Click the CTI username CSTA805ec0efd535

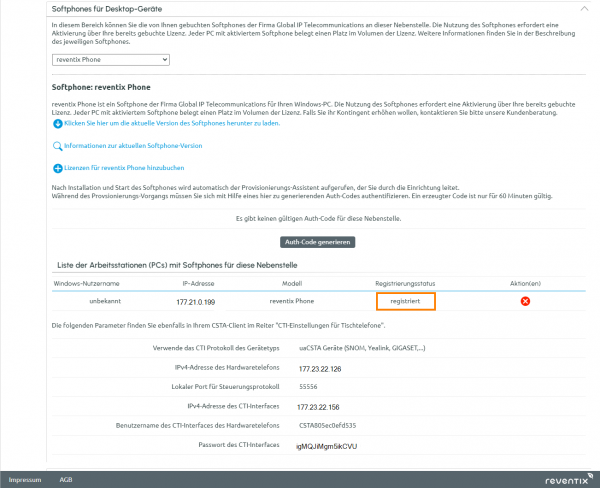(327, 426)
